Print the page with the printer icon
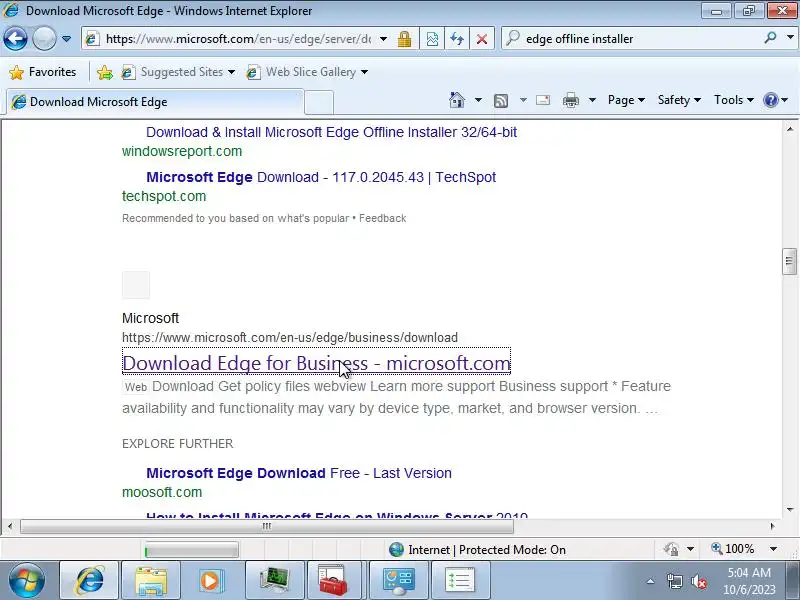 pos(571,101)
